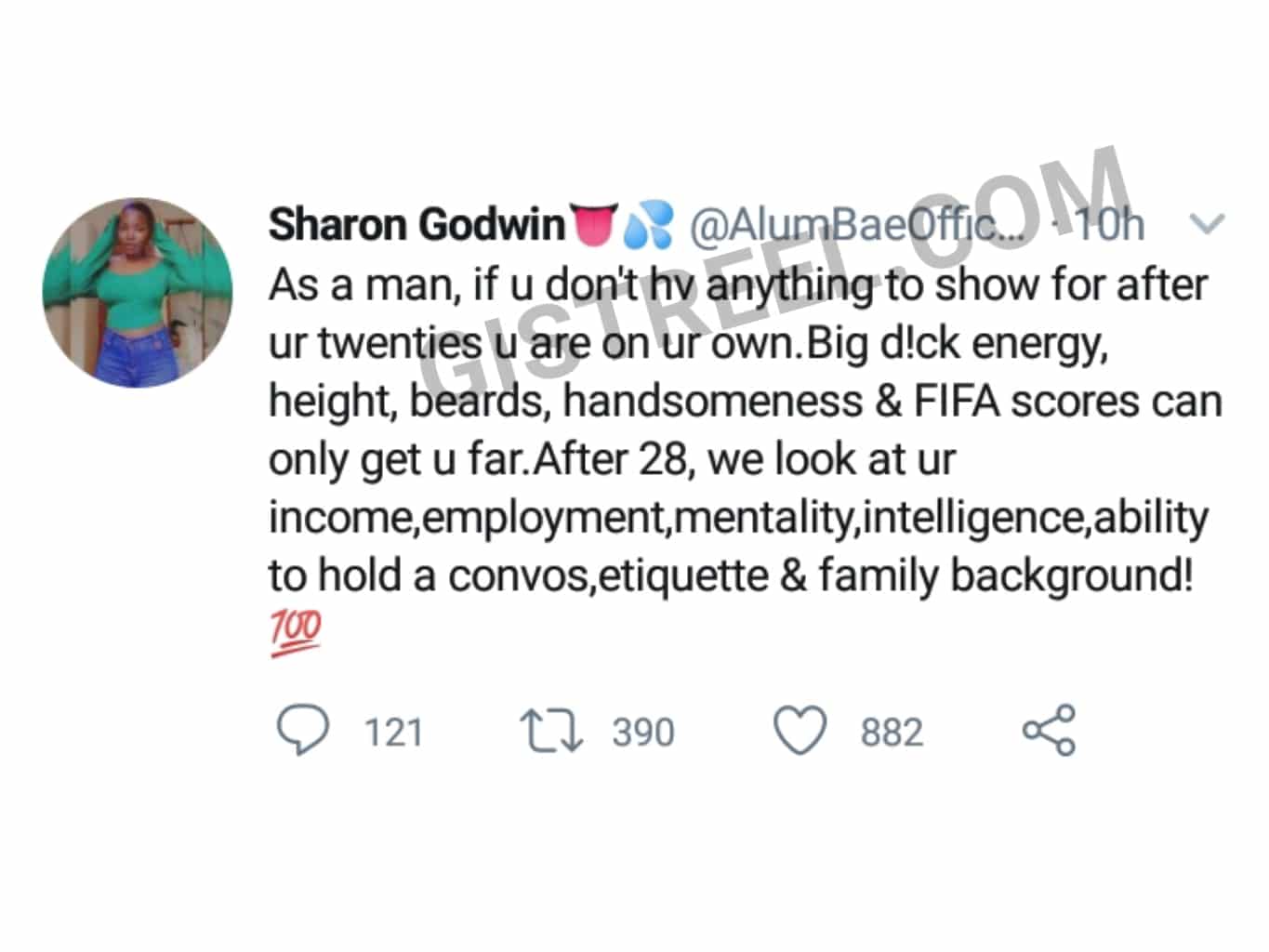Open Sharon Godwin's profile picture

click(138, 291)
